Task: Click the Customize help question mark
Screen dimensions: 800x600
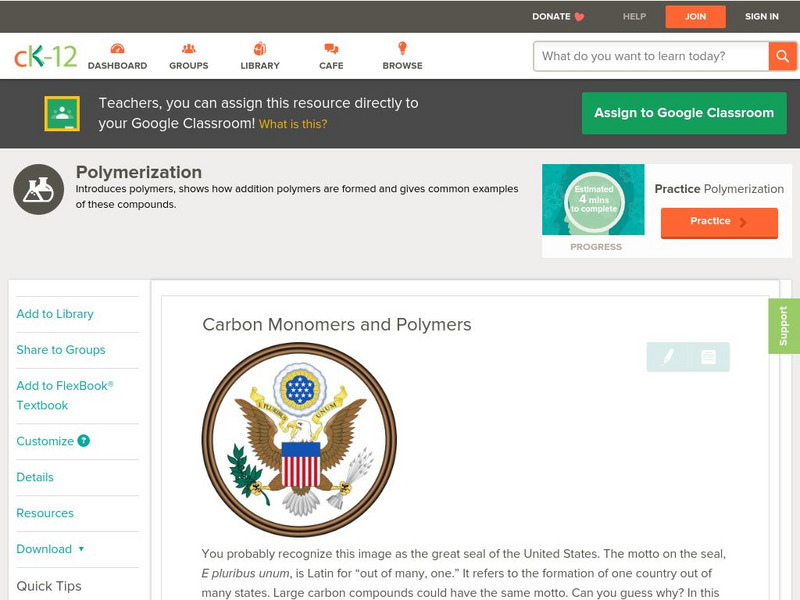Action: [x=84, y=440]
